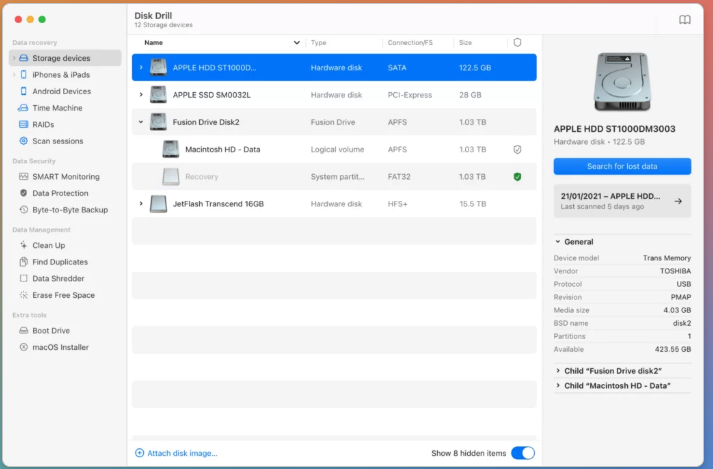Click the Fusion Drive type cell

(333, 122)
